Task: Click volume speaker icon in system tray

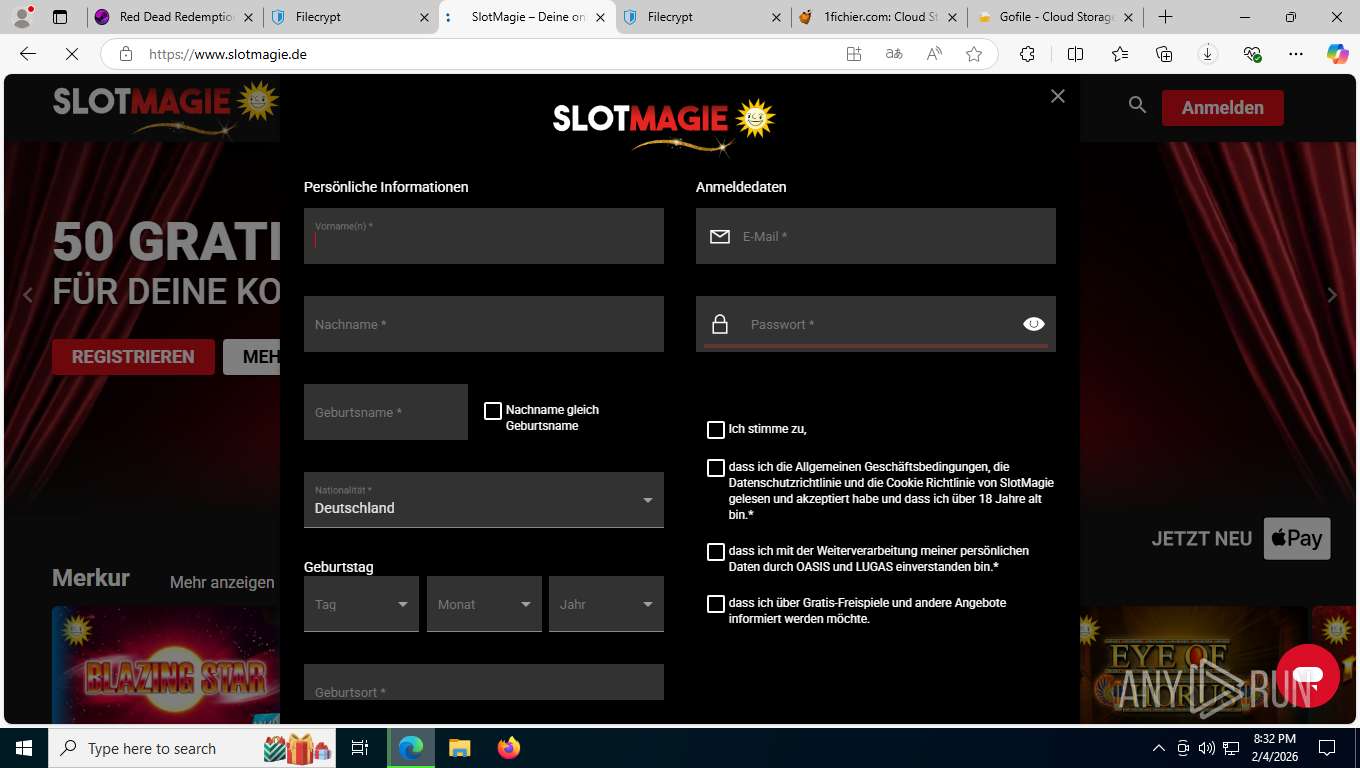Action: (x=1206, y=748)
